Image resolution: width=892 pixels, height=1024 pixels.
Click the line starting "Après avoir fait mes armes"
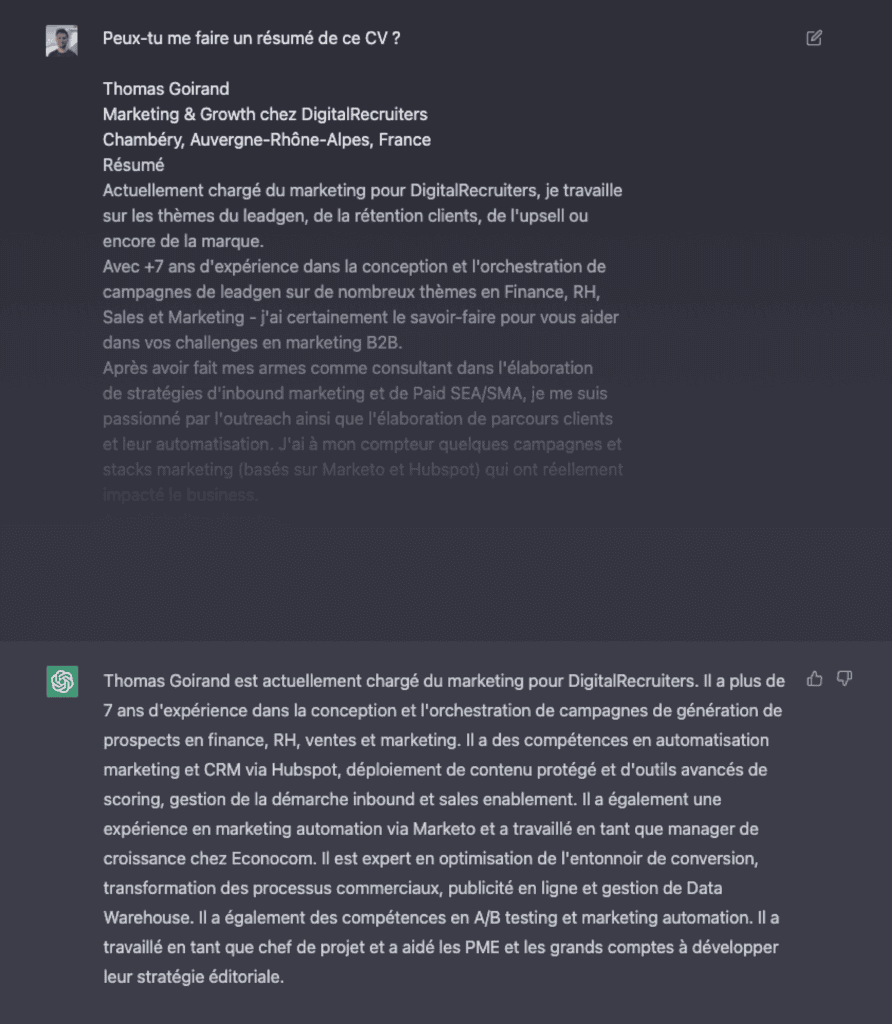(x=348, y=368)
